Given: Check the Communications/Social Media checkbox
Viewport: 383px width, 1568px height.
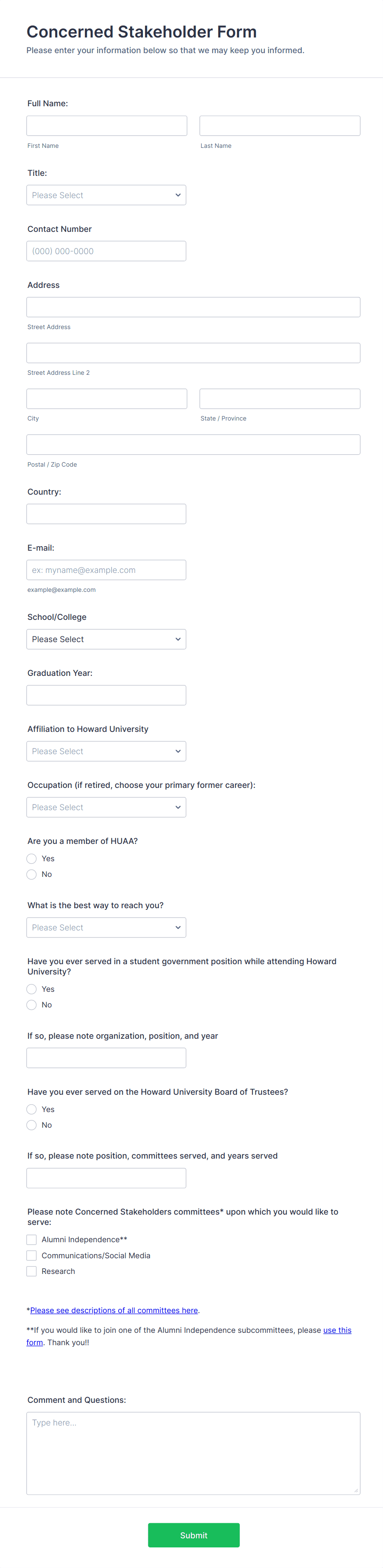Looking at the screenshot, I should point(31,1255).
